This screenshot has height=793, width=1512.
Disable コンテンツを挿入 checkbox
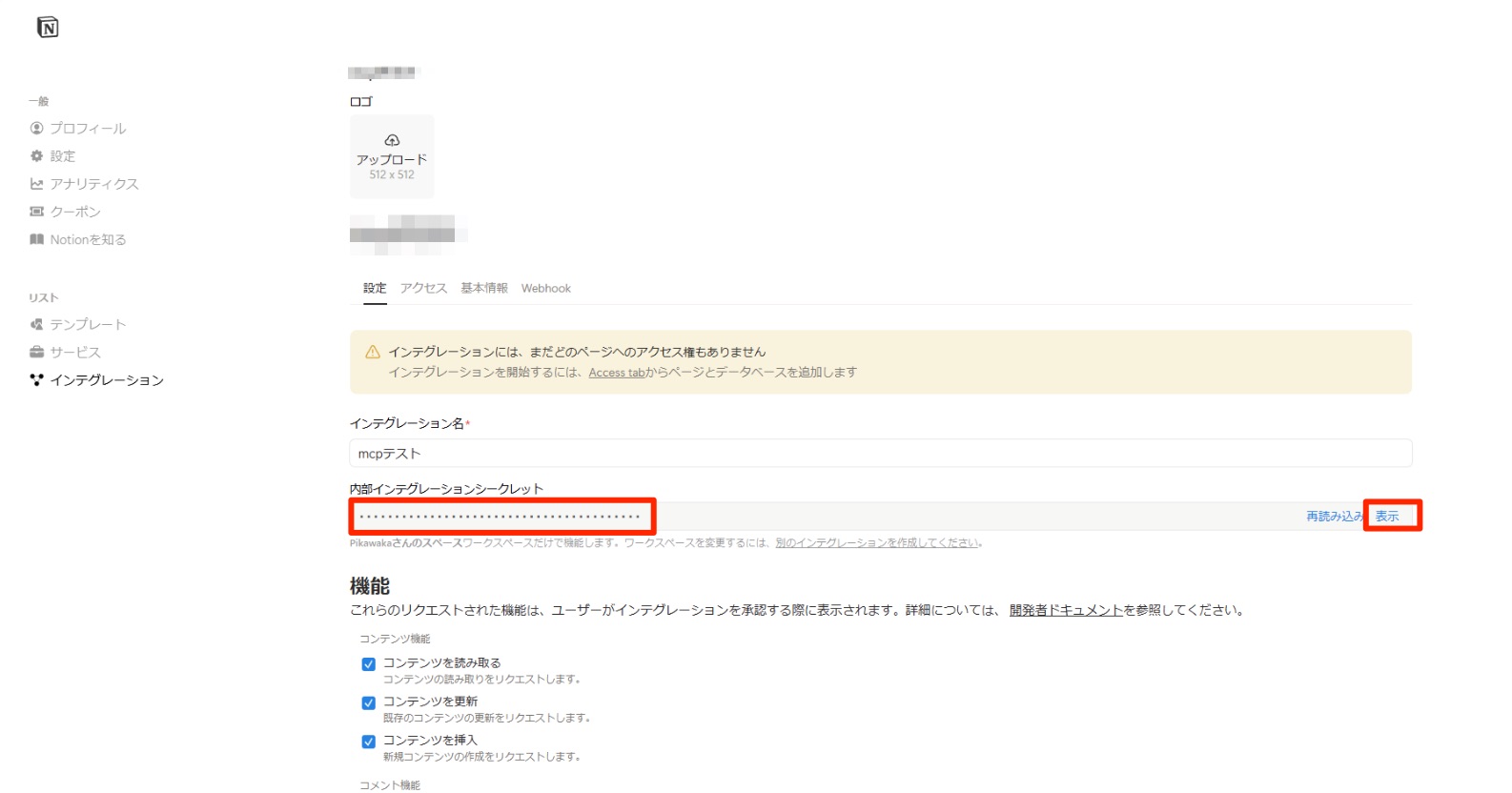[x=368, y=742]
